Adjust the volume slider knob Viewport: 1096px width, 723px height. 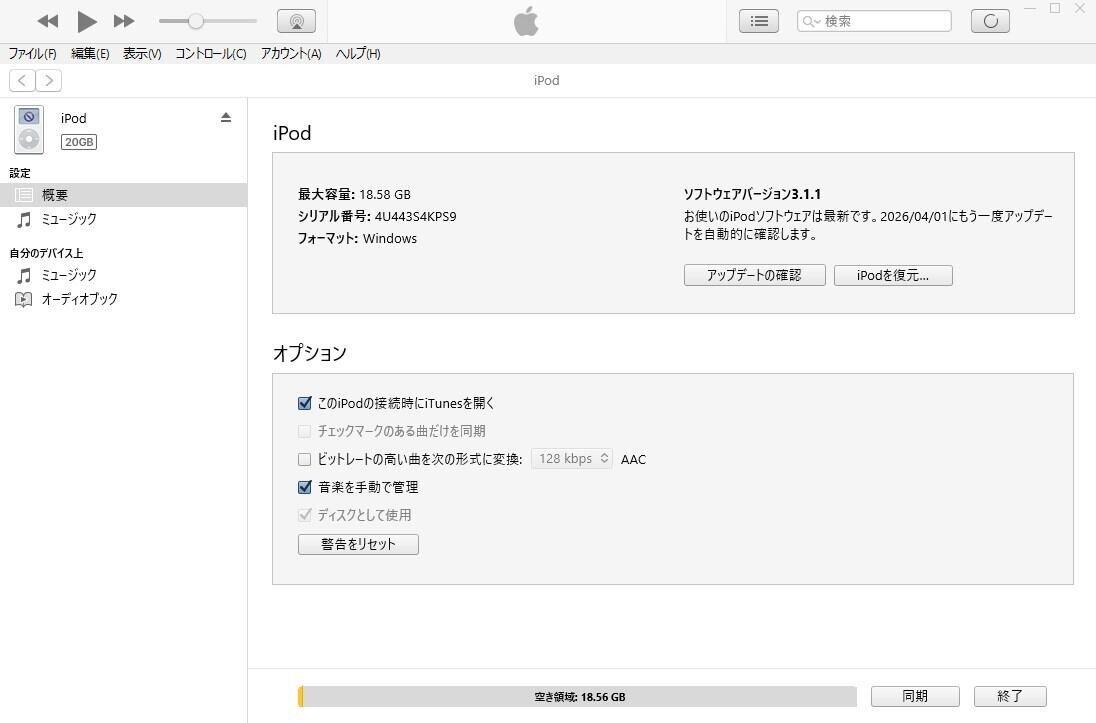tap(196, 21)
